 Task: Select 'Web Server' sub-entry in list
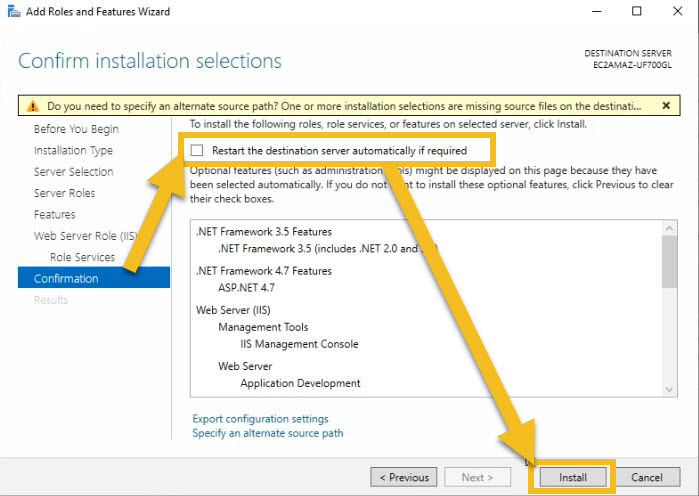click(x=245, y=366)
